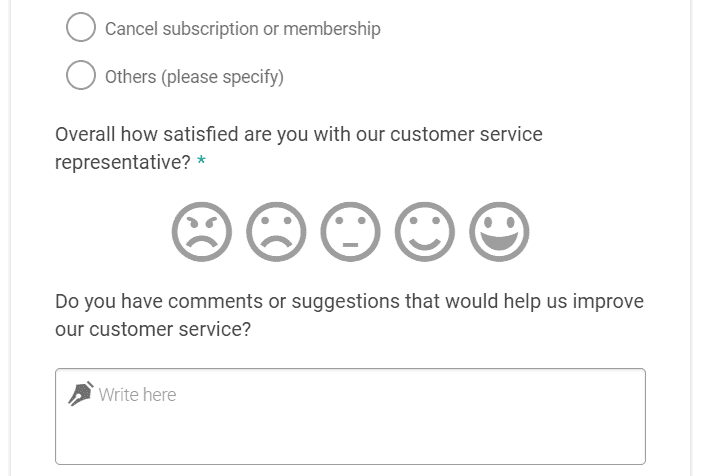Click the word 'membership' in the first option
Viewport: 704px width, 476px height.
tap(332, 29)
